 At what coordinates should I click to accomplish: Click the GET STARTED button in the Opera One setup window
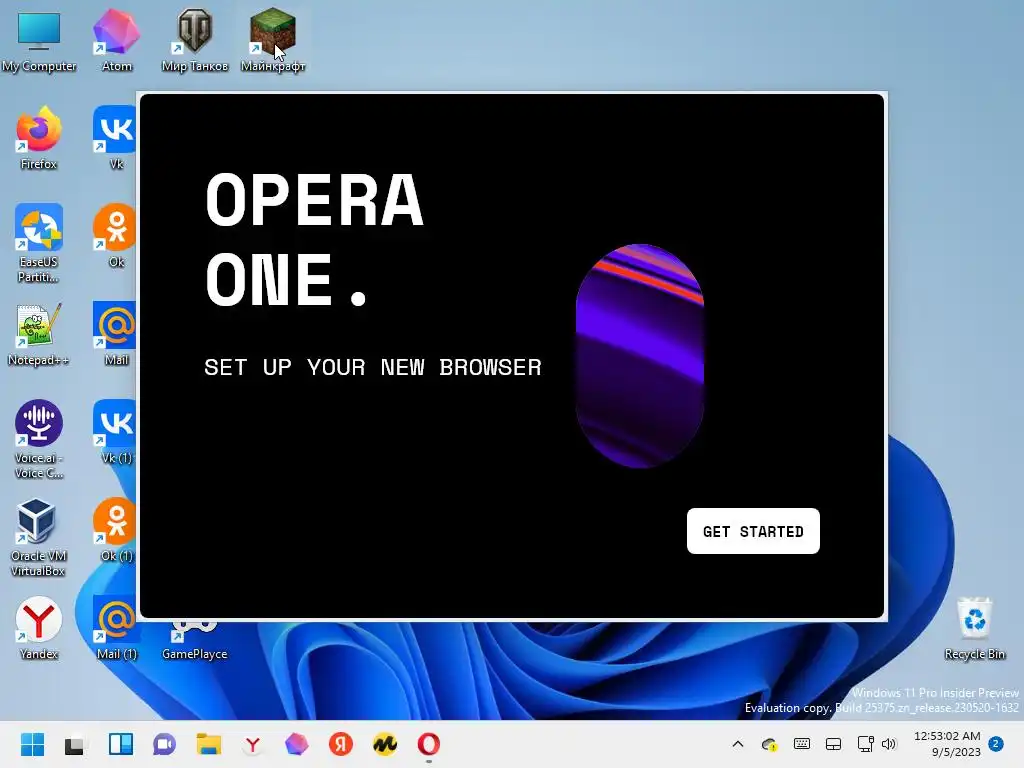click(753, 531)
